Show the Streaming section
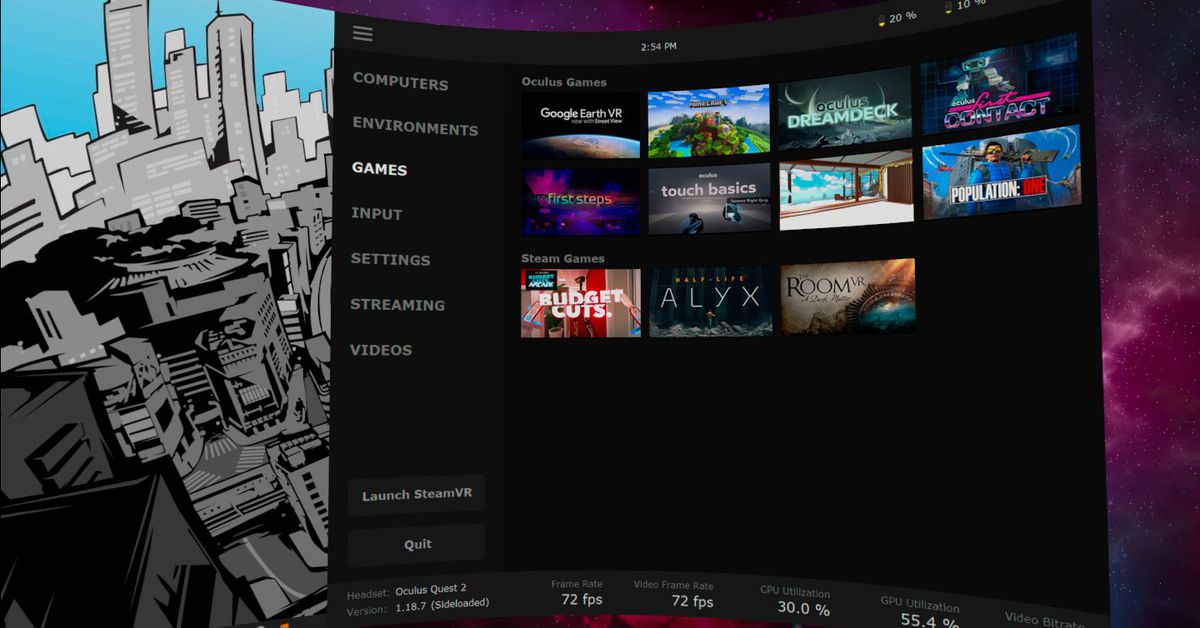This screenshot has width=1200, height=628. 397,305
